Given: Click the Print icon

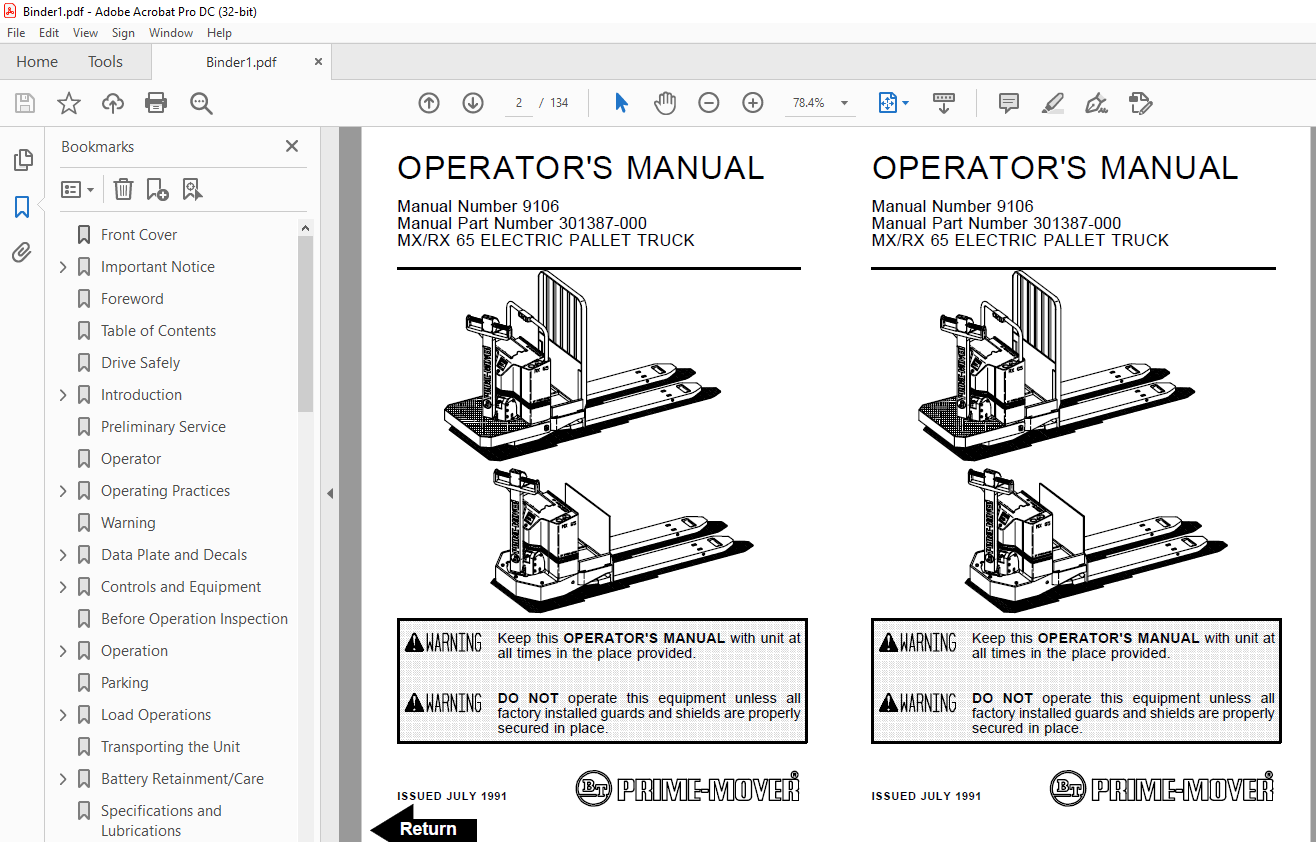Looking at the screenshot, I should [x=156, y=103].
